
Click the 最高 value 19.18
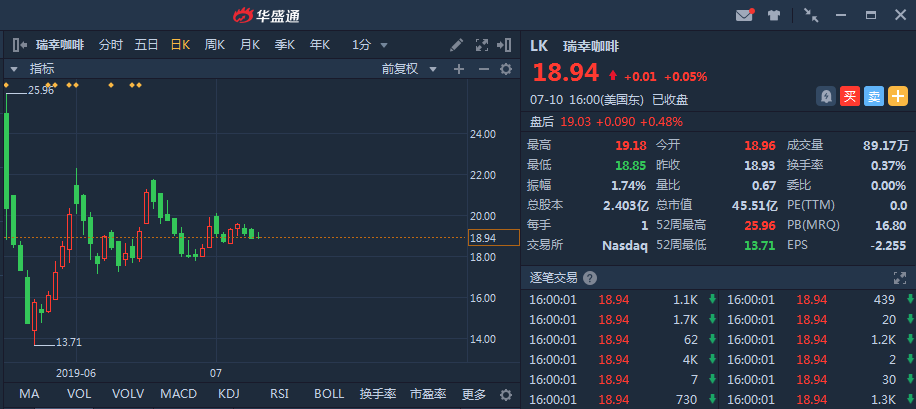pyautogui.click(x=631, y=145)
